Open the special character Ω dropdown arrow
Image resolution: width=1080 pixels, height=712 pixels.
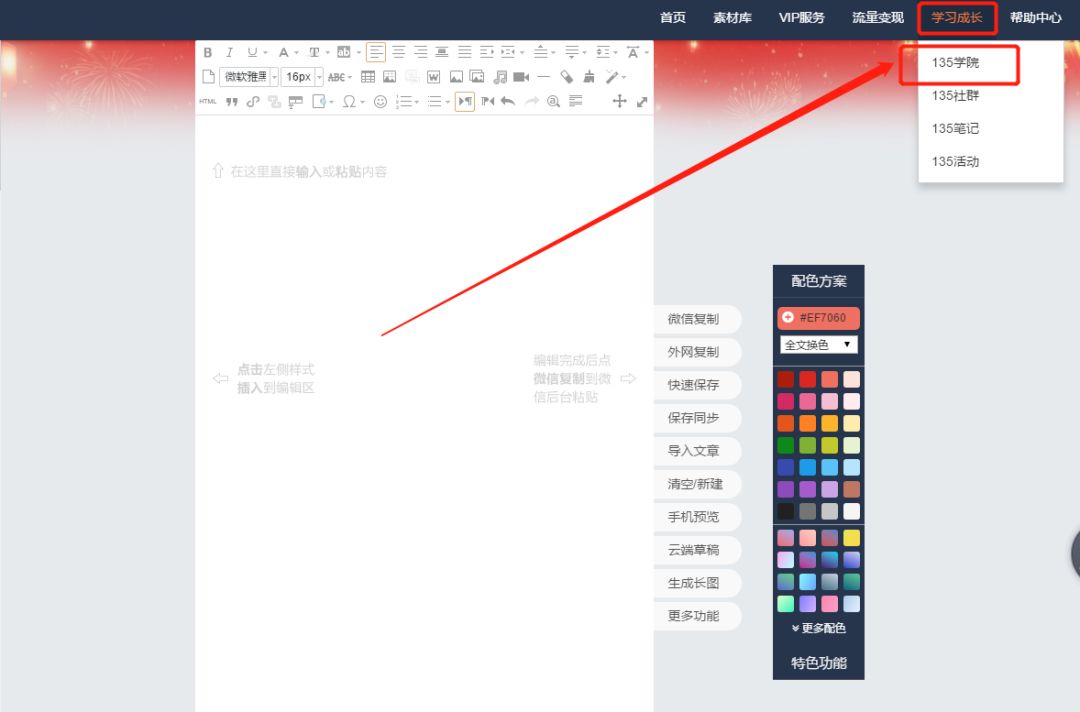click(362, 103)
